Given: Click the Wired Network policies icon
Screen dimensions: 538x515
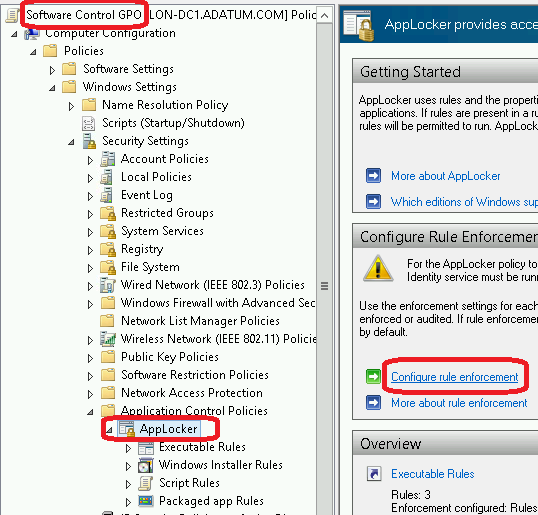Looking at the screenshot, I should (x=108, y=285).
